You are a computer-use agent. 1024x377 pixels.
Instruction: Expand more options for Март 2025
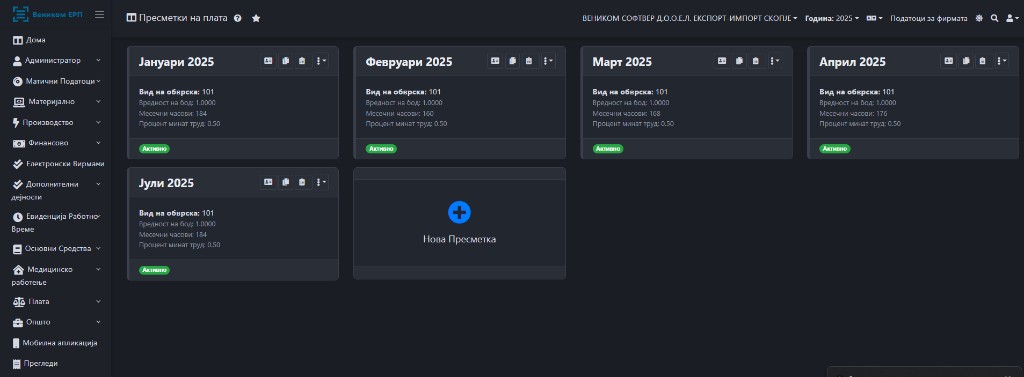(775, 61)
